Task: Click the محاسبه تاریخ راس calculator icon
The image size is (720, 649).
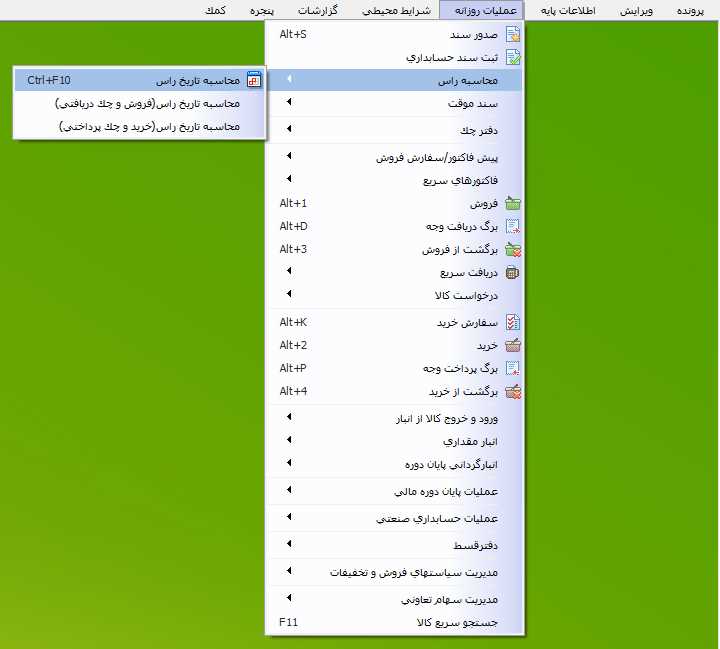Action: (253, 80)
